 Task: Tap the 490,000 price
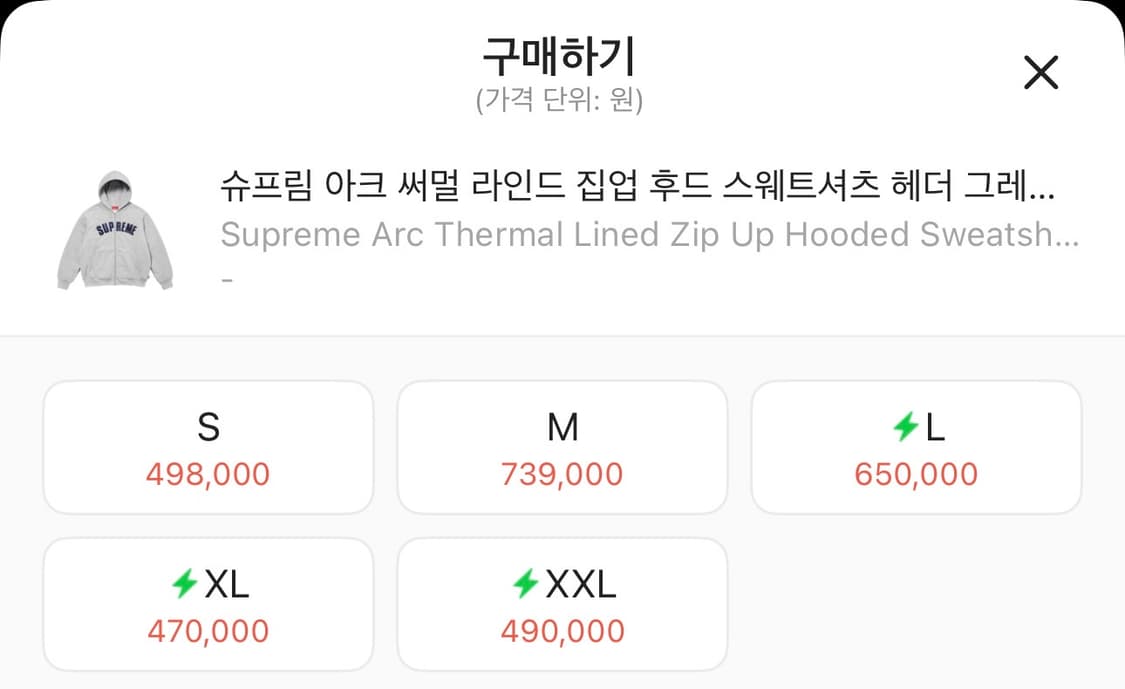[562, 631]
